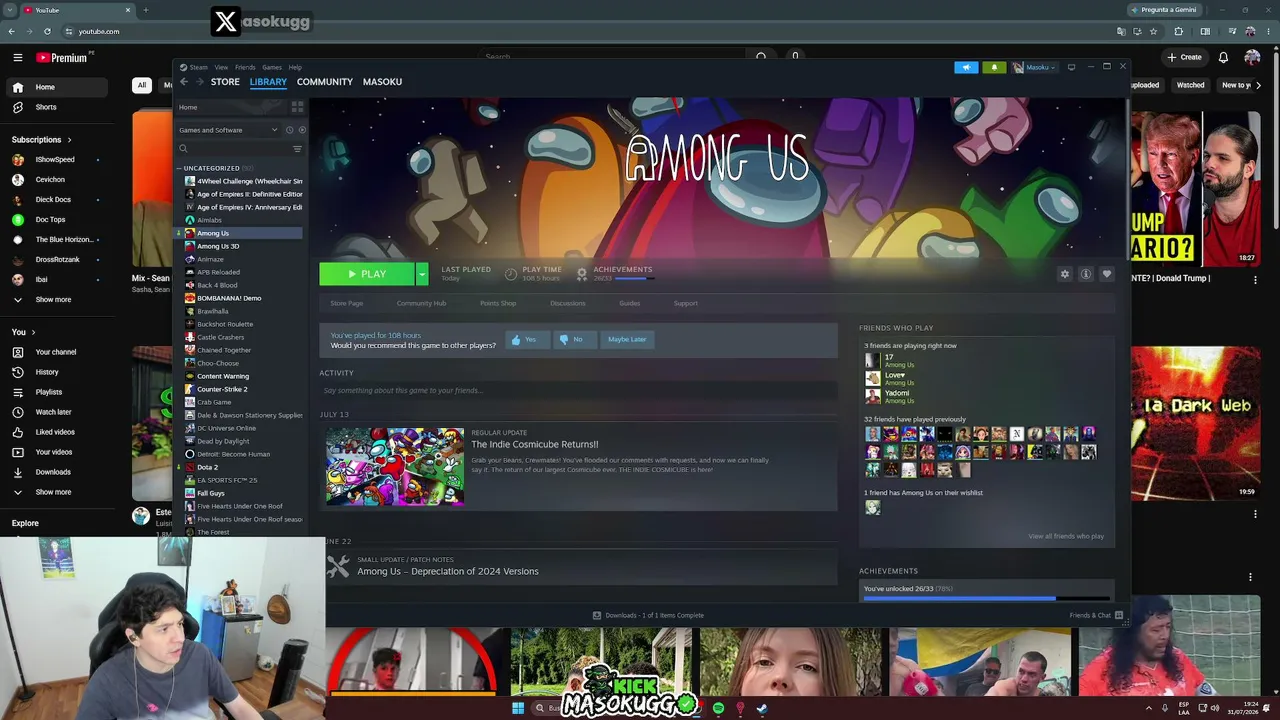Open the library advanced filter options
The image size is (1280, 720).
297,149
